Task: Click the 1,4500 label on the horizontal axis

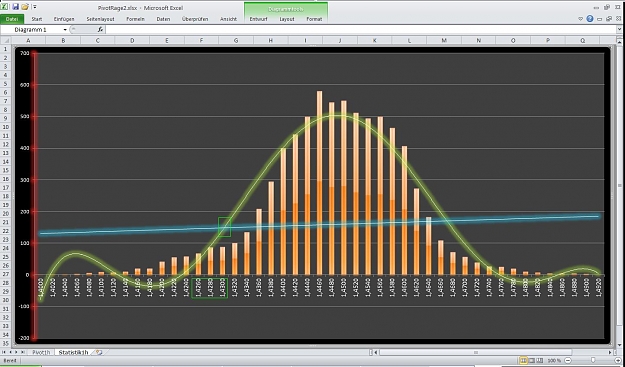Action: (343, 287)
